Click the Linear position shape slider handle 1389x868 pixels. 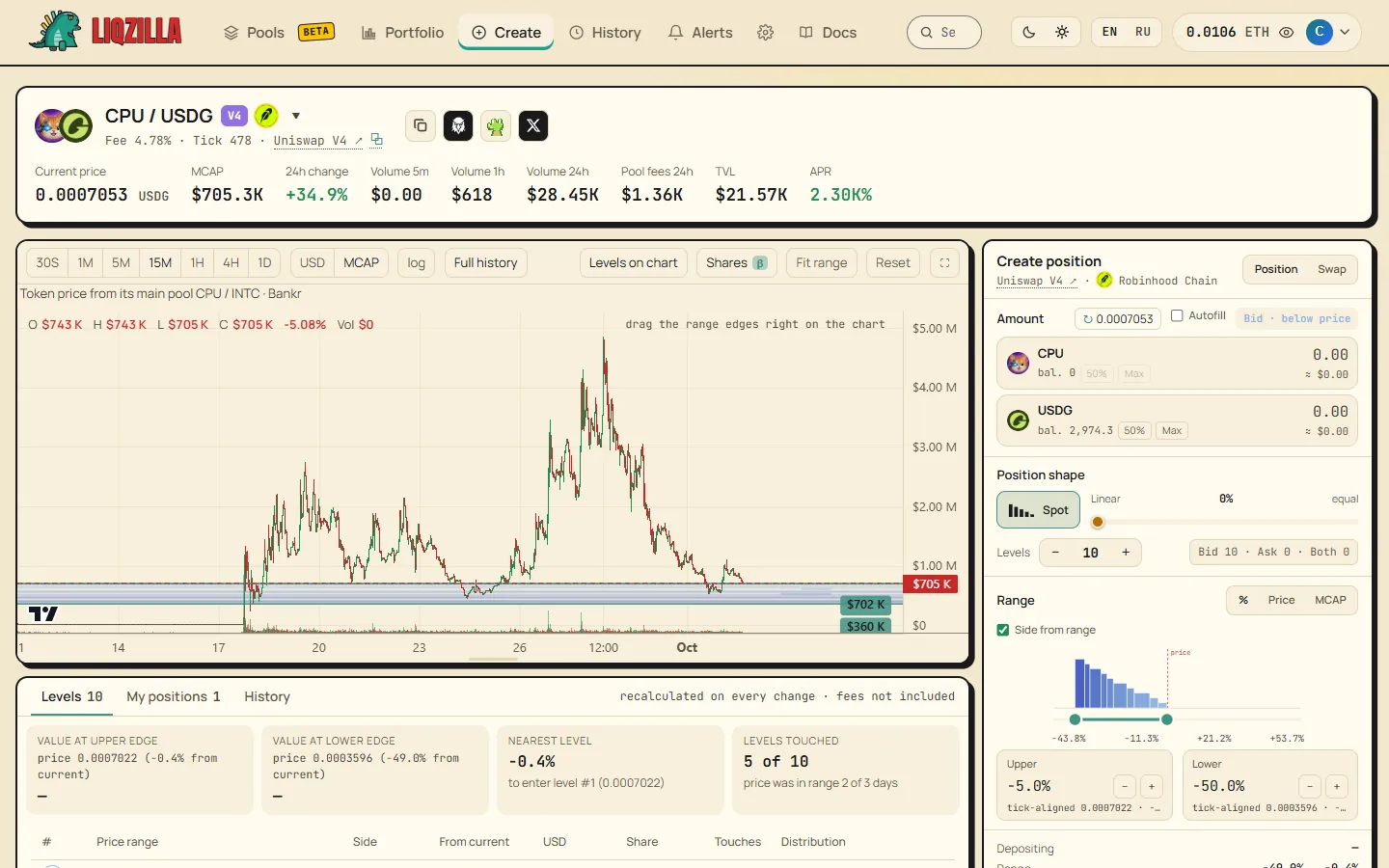[x=1098, y=522]
